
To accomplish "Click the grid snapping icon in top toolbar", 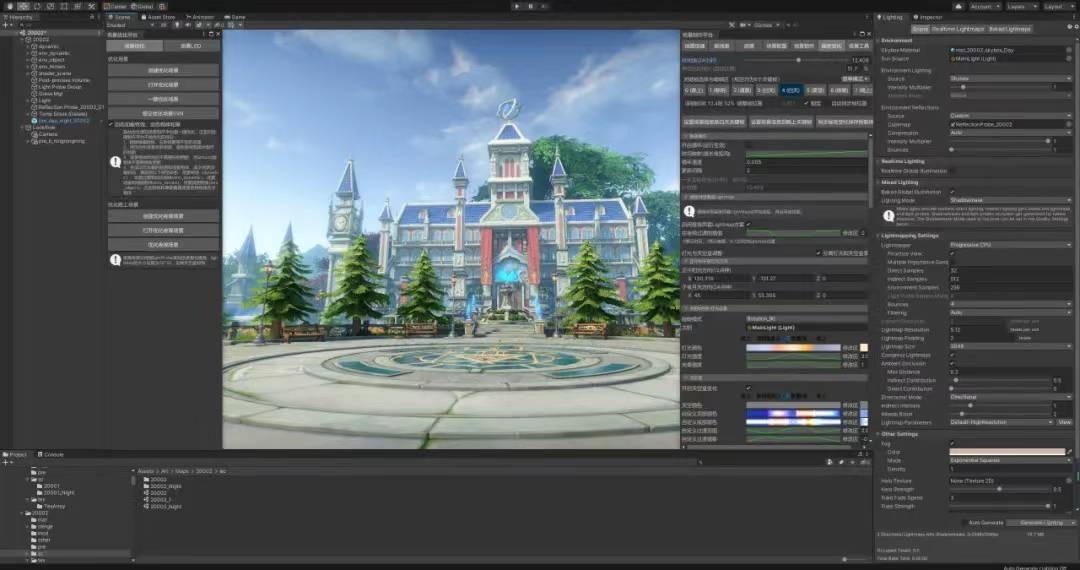I will click(x=163, y=6).
